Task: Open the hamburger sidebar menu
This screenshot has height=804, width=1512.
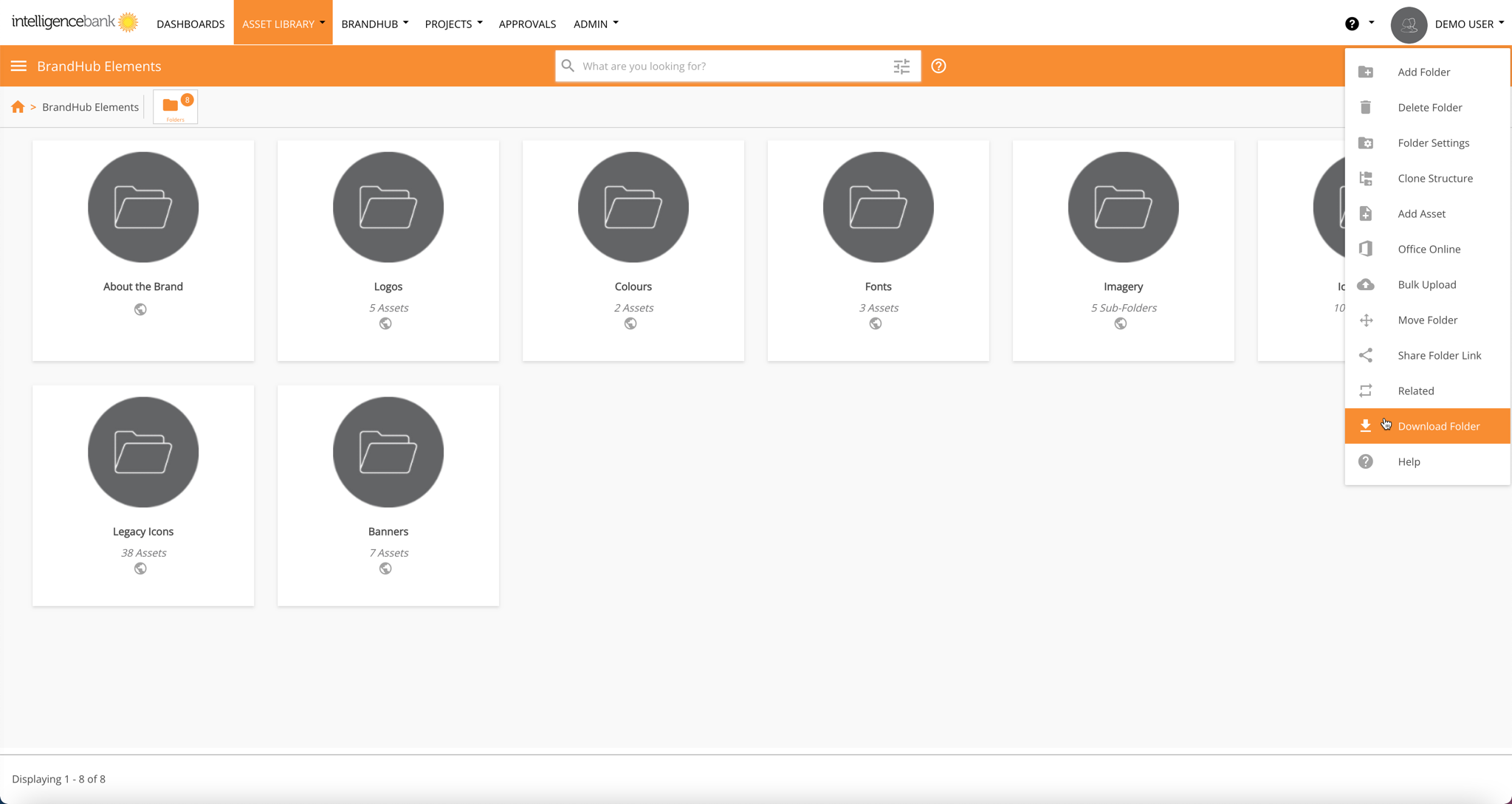Action: tap(18, 66)
